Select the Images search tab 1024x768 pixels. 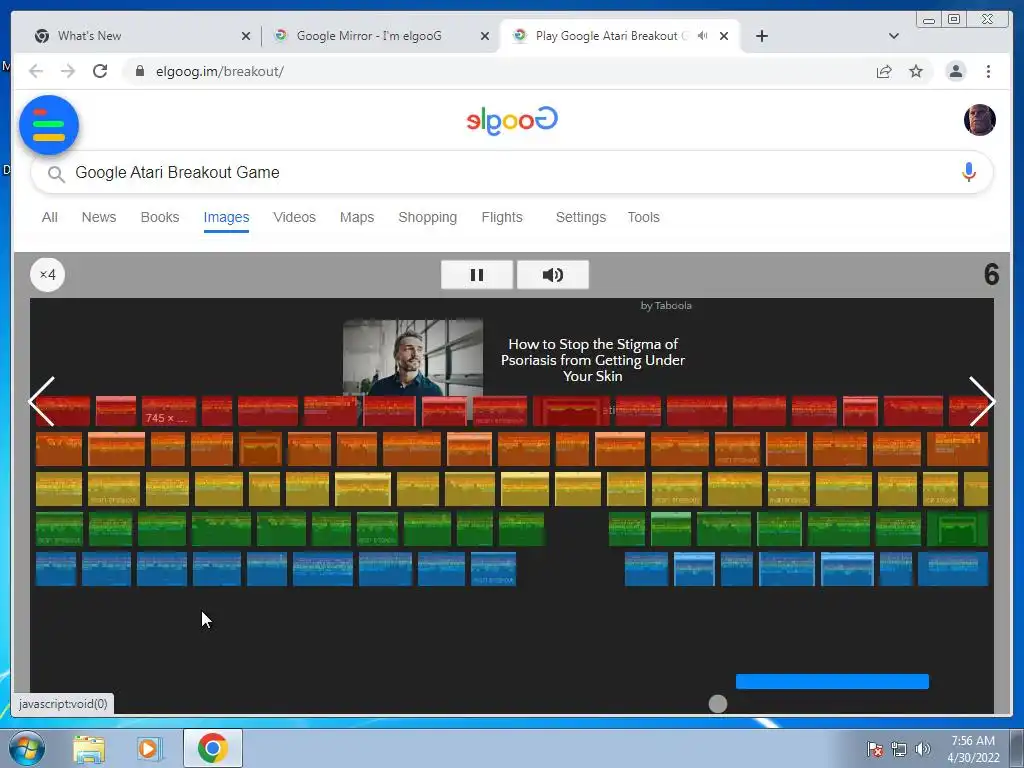tap(226, 217)
